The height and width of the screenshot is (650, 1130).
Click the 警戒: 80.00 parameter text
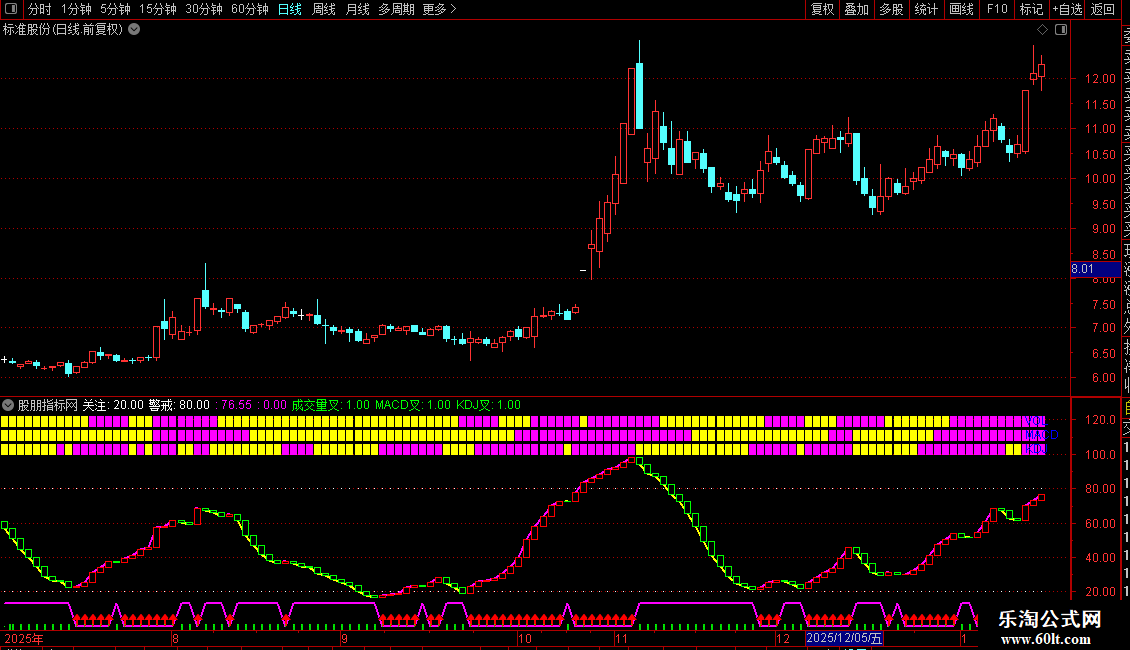(x=179, y=405)
